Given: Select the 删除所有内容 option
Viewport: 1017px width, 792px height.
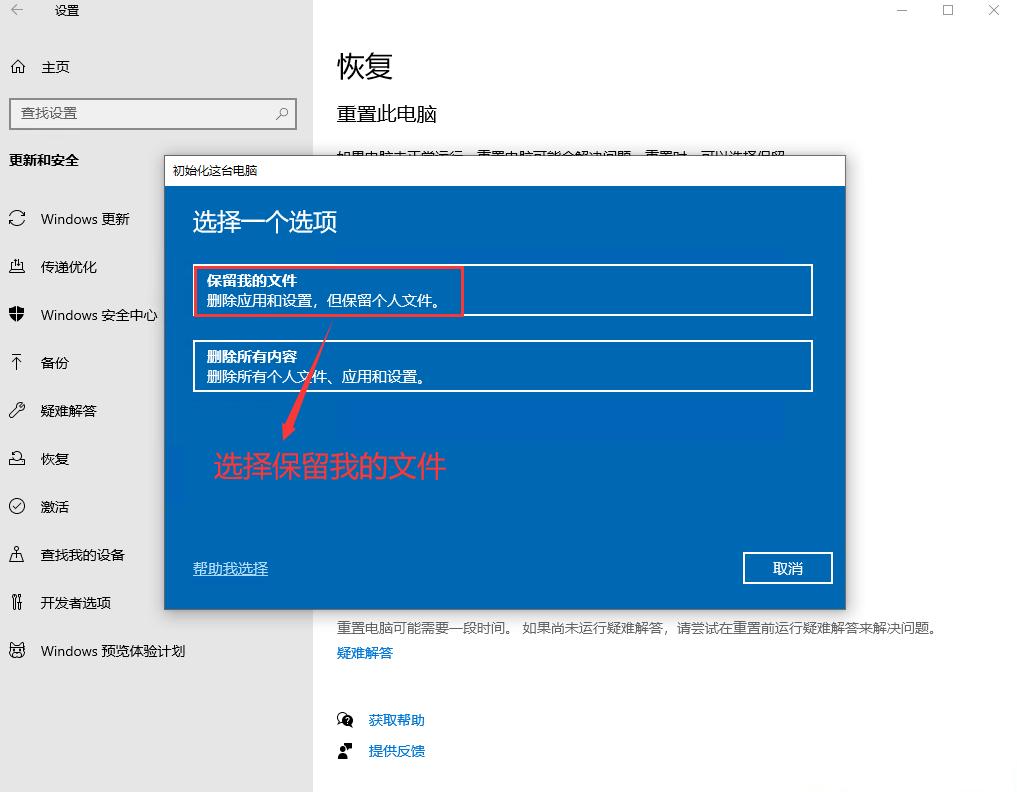Looking at the screenshot, I should point(503,366).
